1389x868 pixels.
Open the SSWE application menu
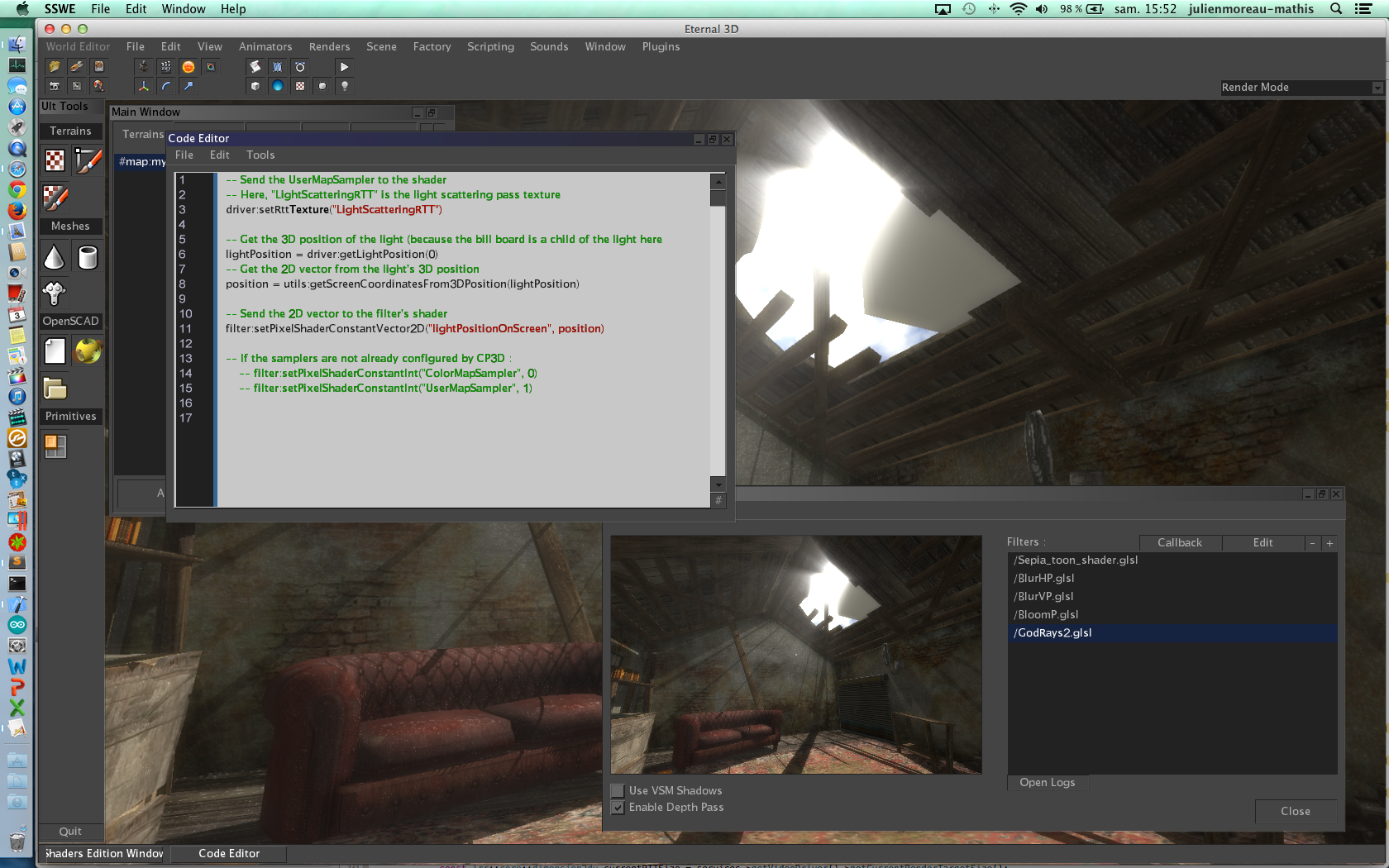60,9
